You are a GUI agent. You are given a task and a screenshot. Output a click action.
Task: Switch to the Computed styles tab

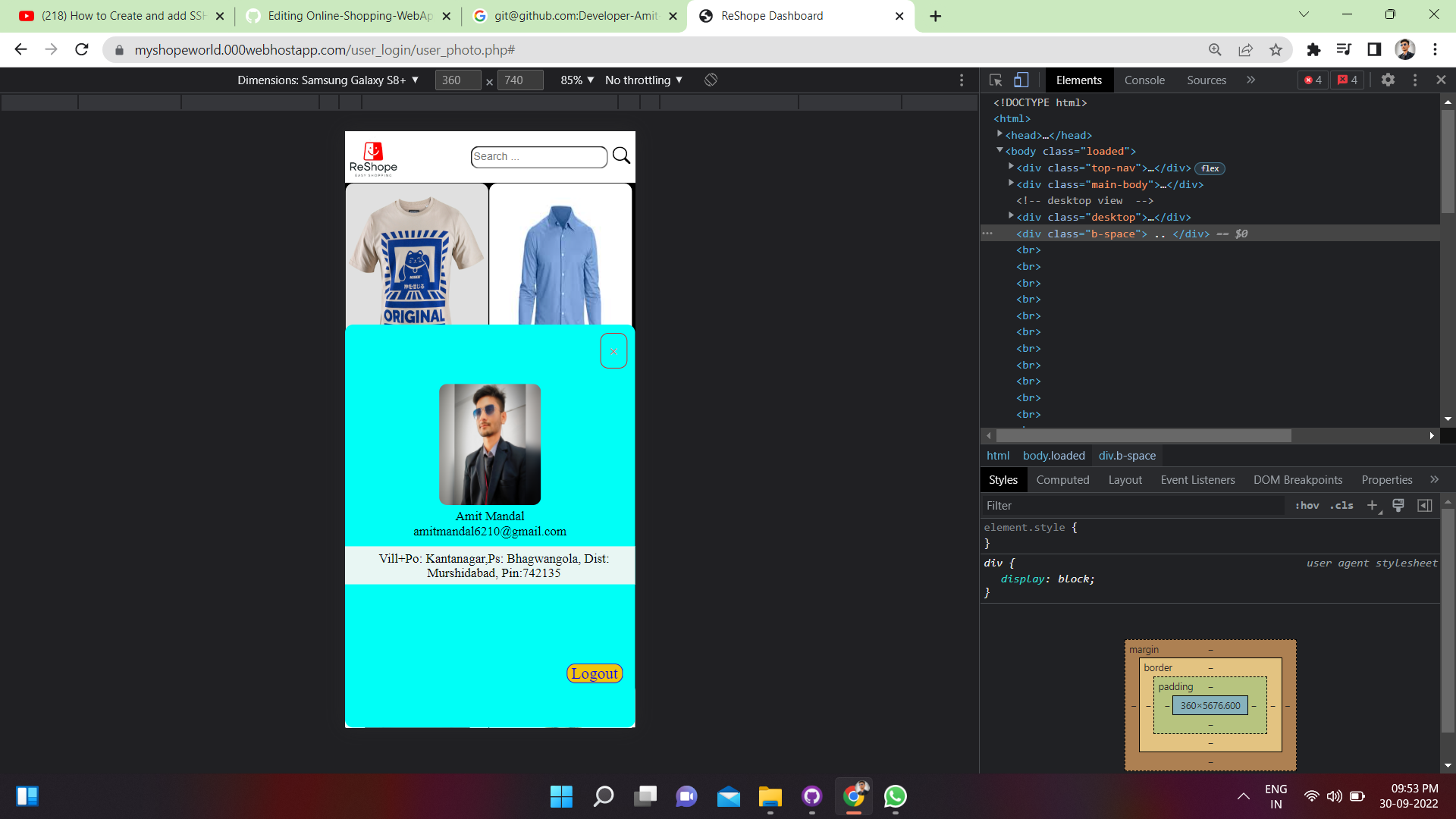1062,479
